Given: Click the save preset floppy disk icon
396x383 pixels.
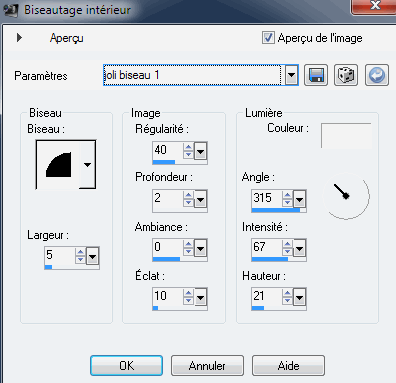Looking at the screenshot, I should coord(316,75).
